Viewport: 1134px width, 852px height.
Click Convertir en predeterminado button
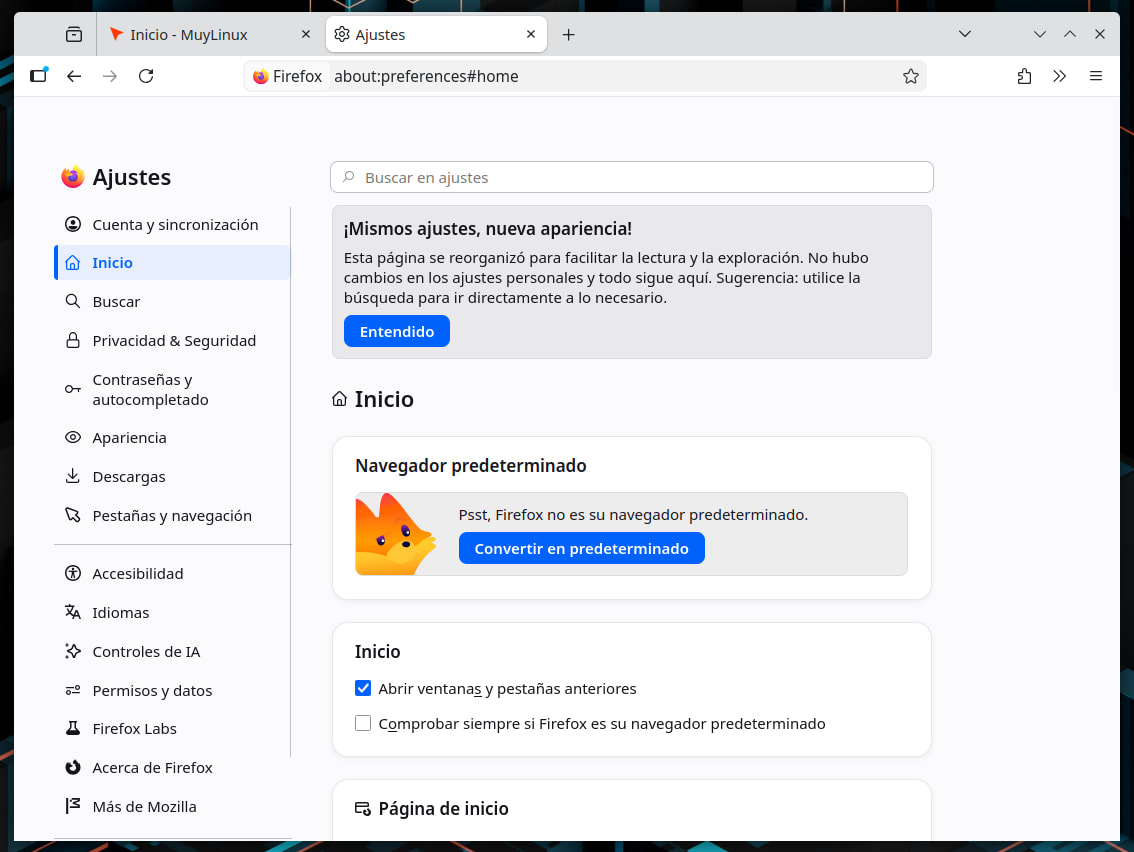pyautogui.click(x=581, y=548)
